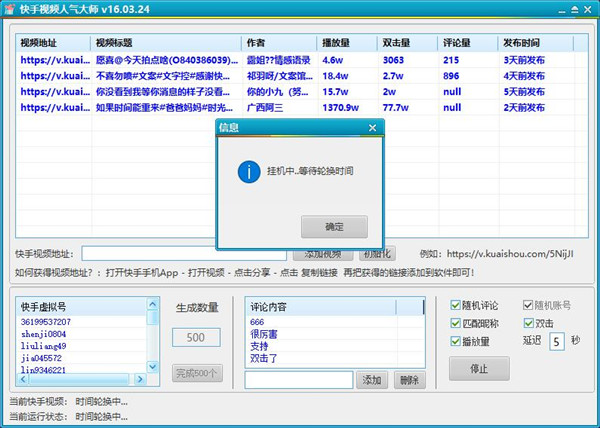Click play count 4.6w cell

(333, 60)
